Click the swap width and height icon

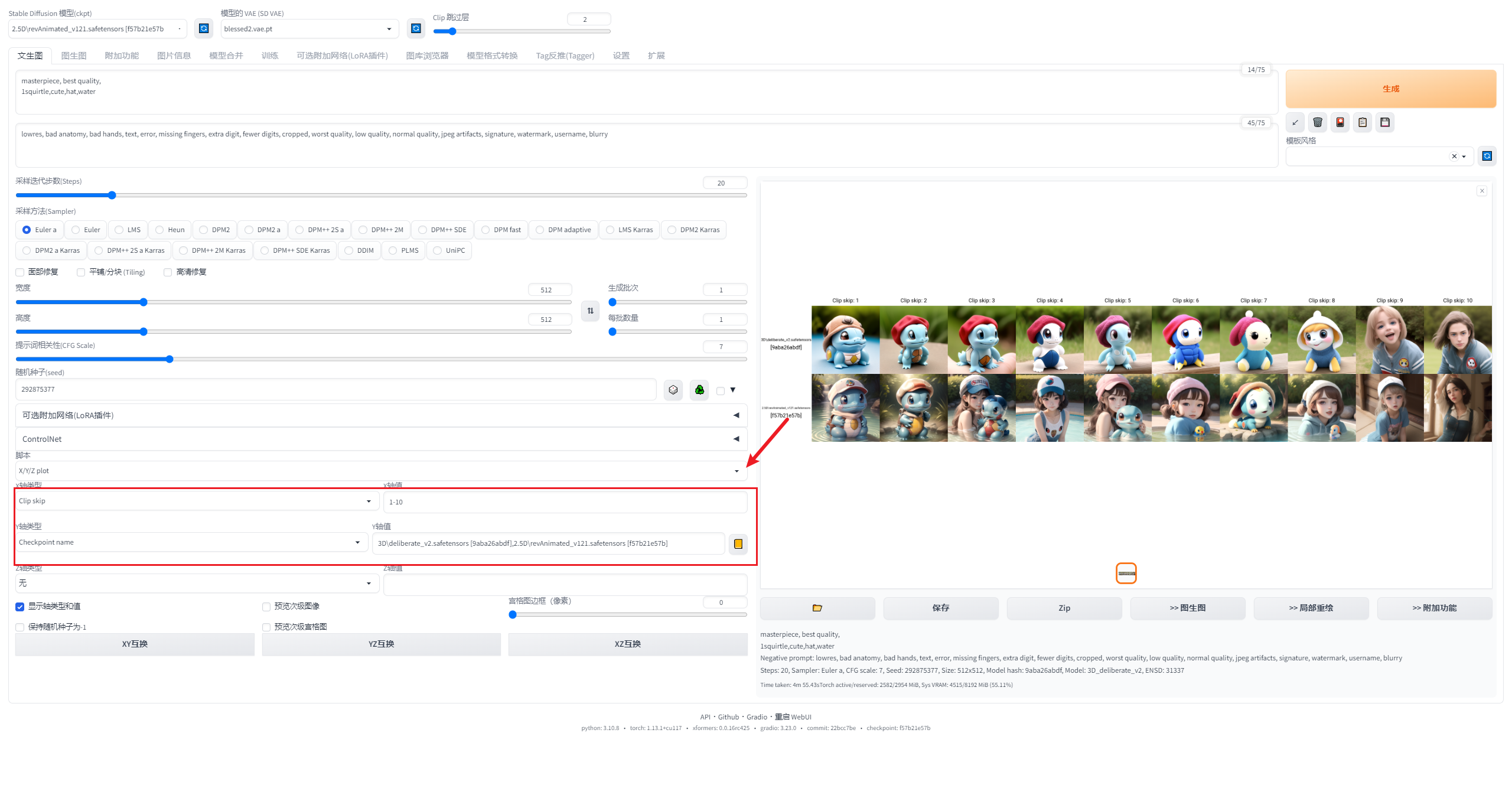click(590, 311)
